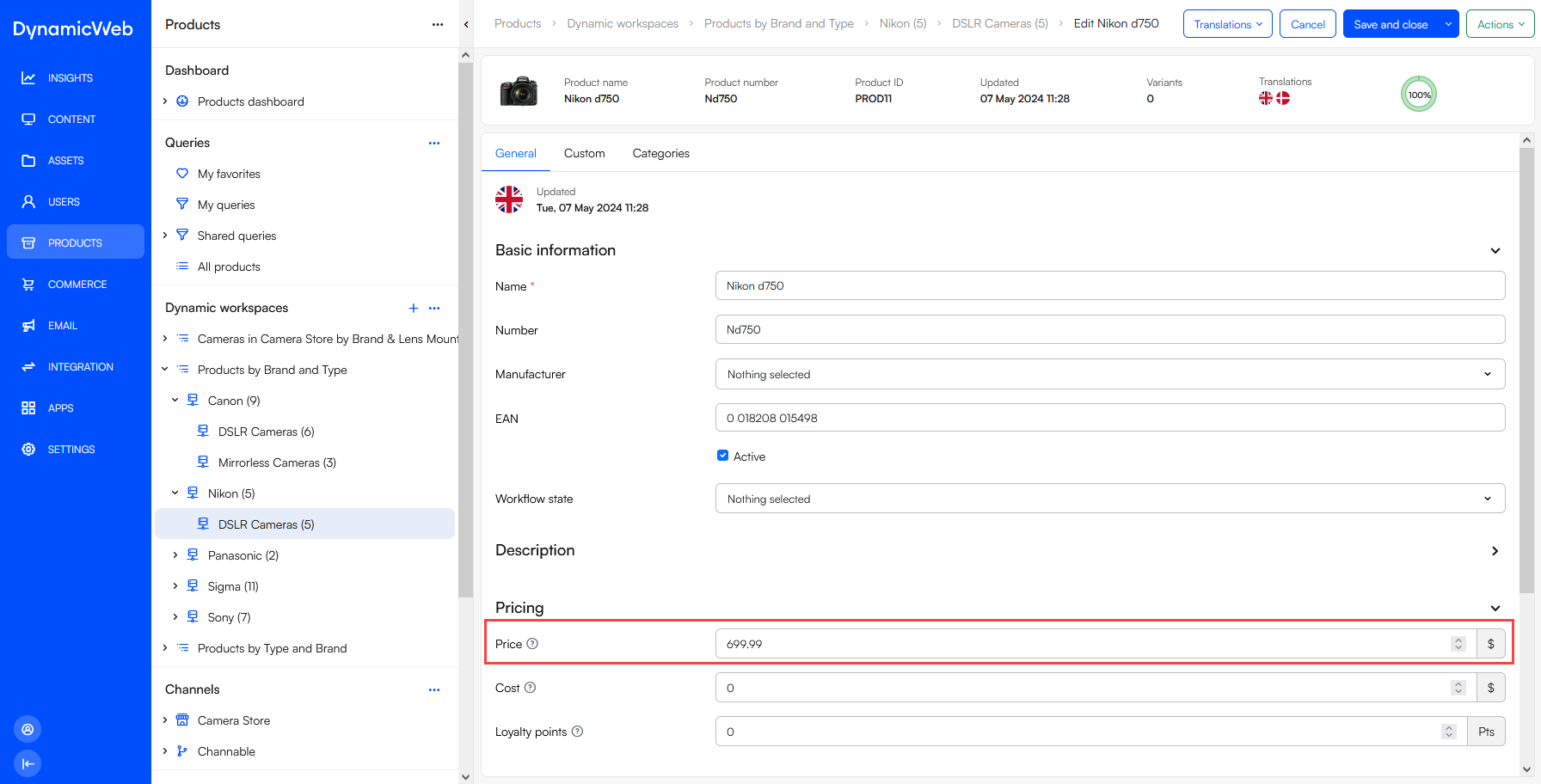Click the Price help icon
1541x784 pixels.
(x=532, y=644)
